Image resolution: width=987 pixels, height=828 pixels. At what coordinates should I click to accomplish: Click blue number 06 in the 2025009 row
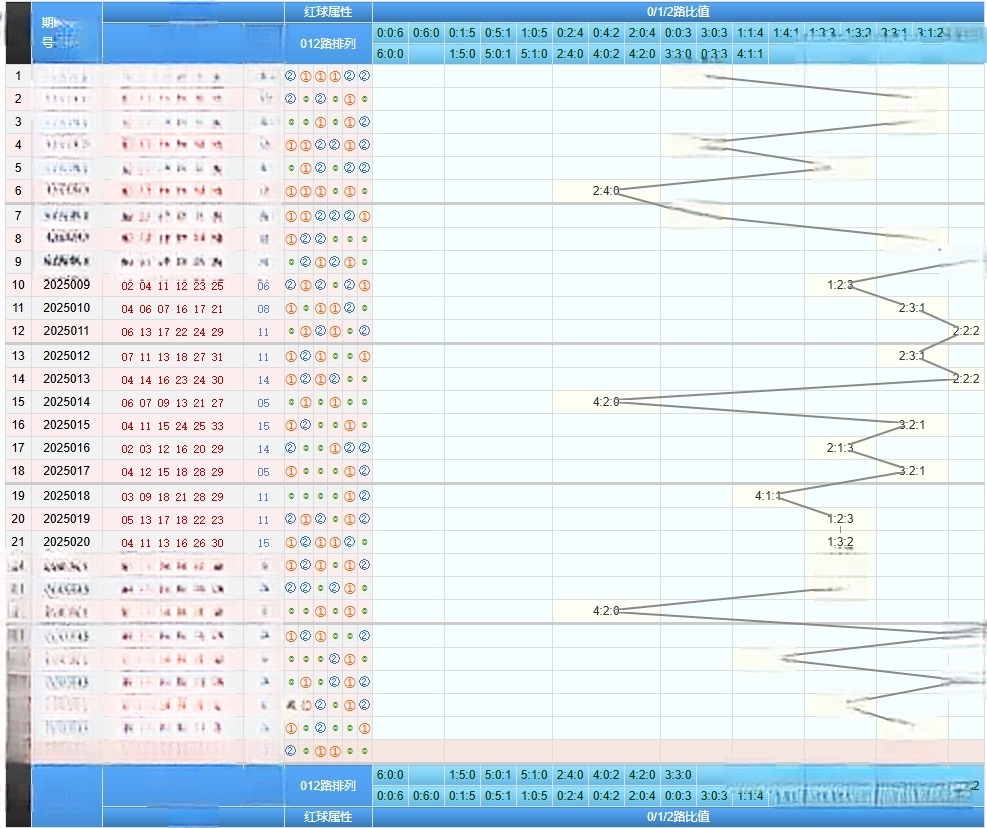[263, 286]
